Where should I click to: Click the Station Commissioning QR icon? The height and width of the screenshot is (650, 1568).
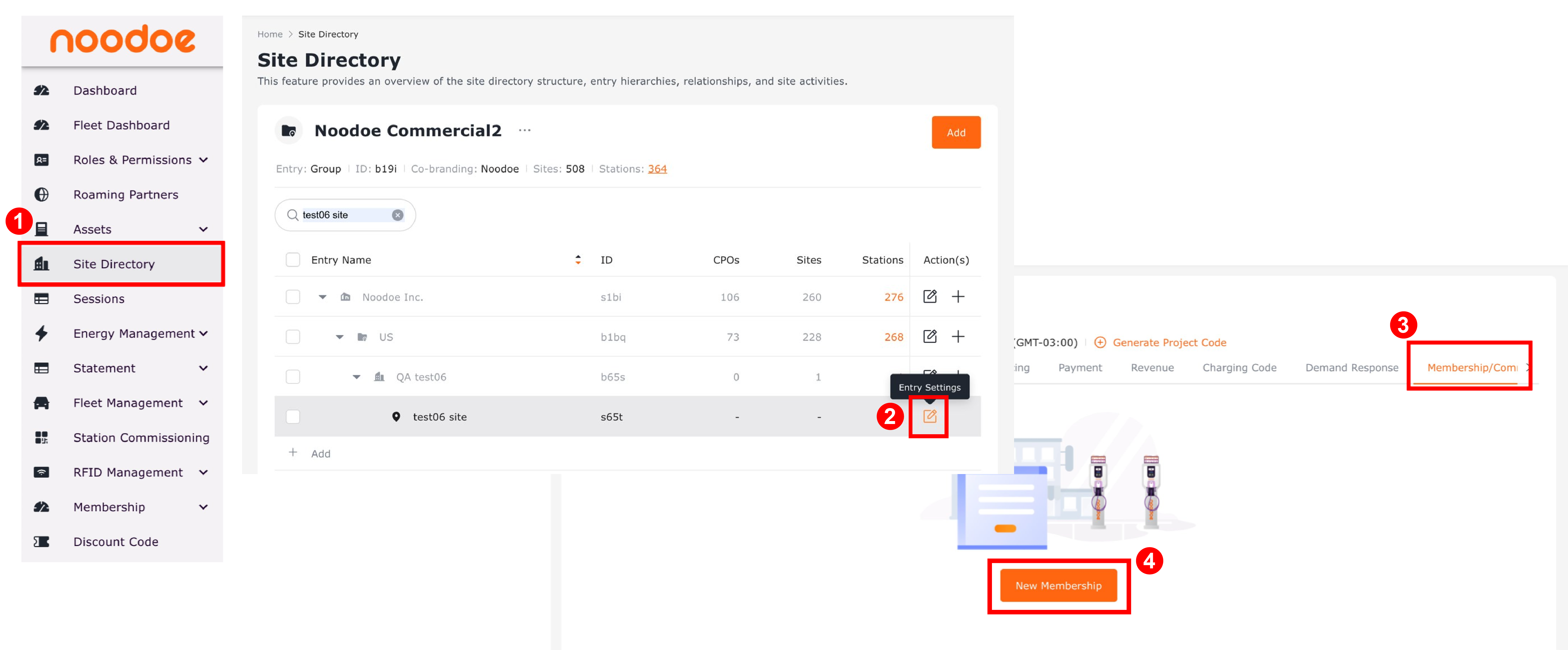point(42,438)
